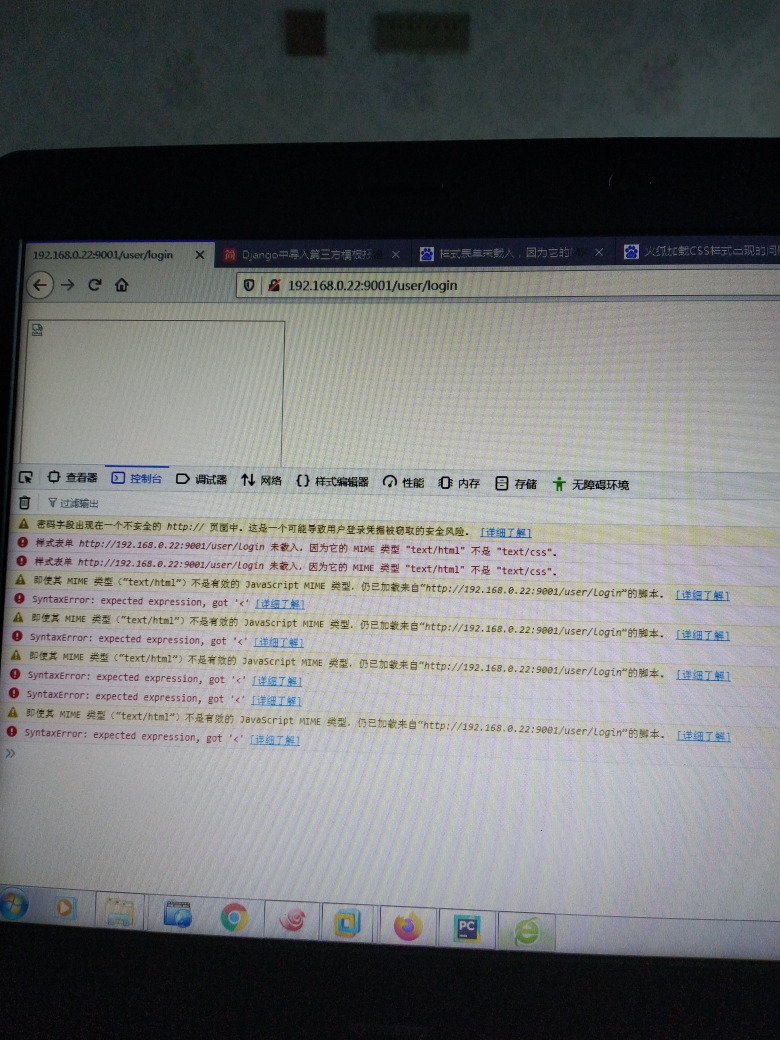
Task: Open the green e browser taskbar icon
Action: pyautogui.click(x=527, y=932)
